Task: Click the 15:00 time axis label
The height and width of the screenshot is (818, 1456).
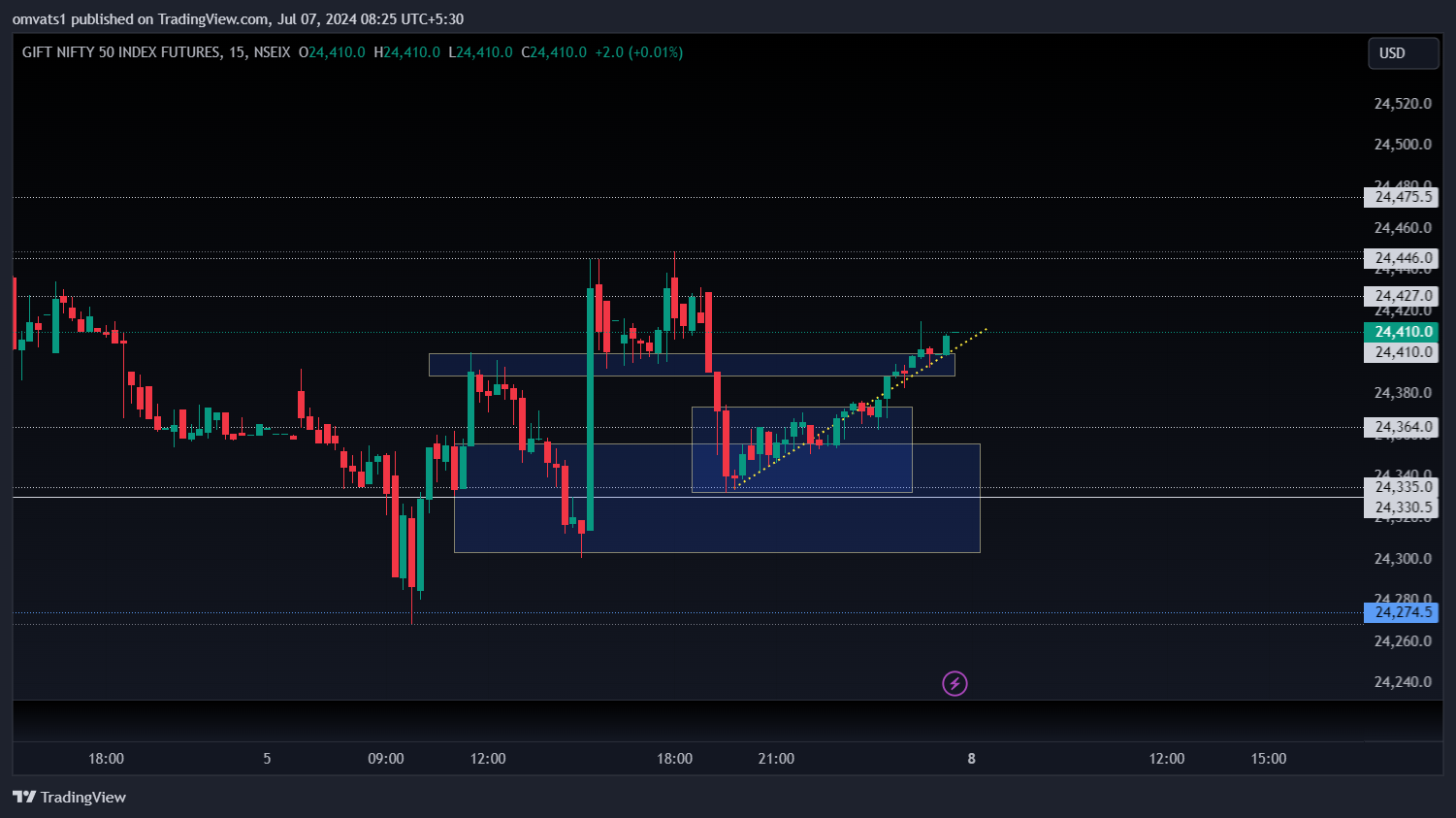Action: (1268, 759)
